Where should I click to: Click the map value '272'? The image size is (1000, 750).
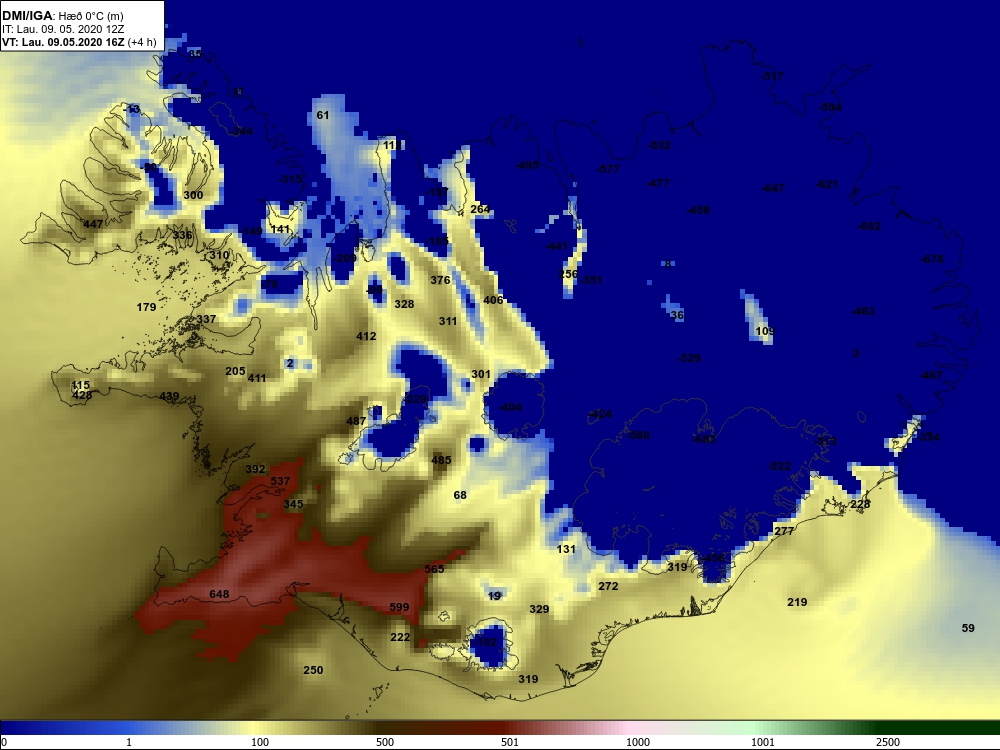pyautogui.click(x=608, y=586)
